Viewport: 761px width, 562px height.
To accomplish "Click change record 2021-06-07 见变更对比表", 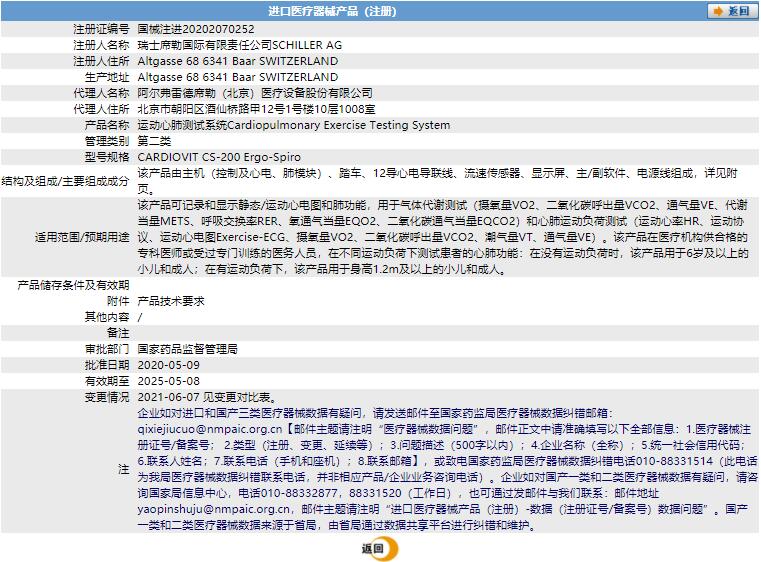I will point(208,397).
